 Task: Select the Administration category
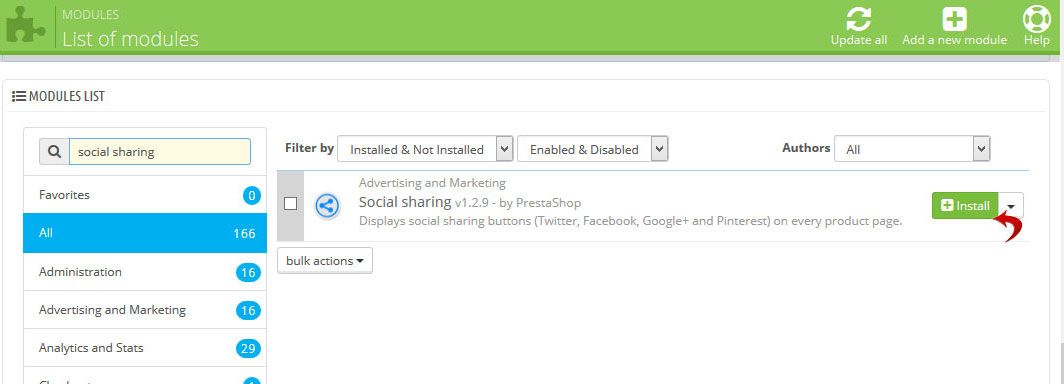click(x=145, y=272)
